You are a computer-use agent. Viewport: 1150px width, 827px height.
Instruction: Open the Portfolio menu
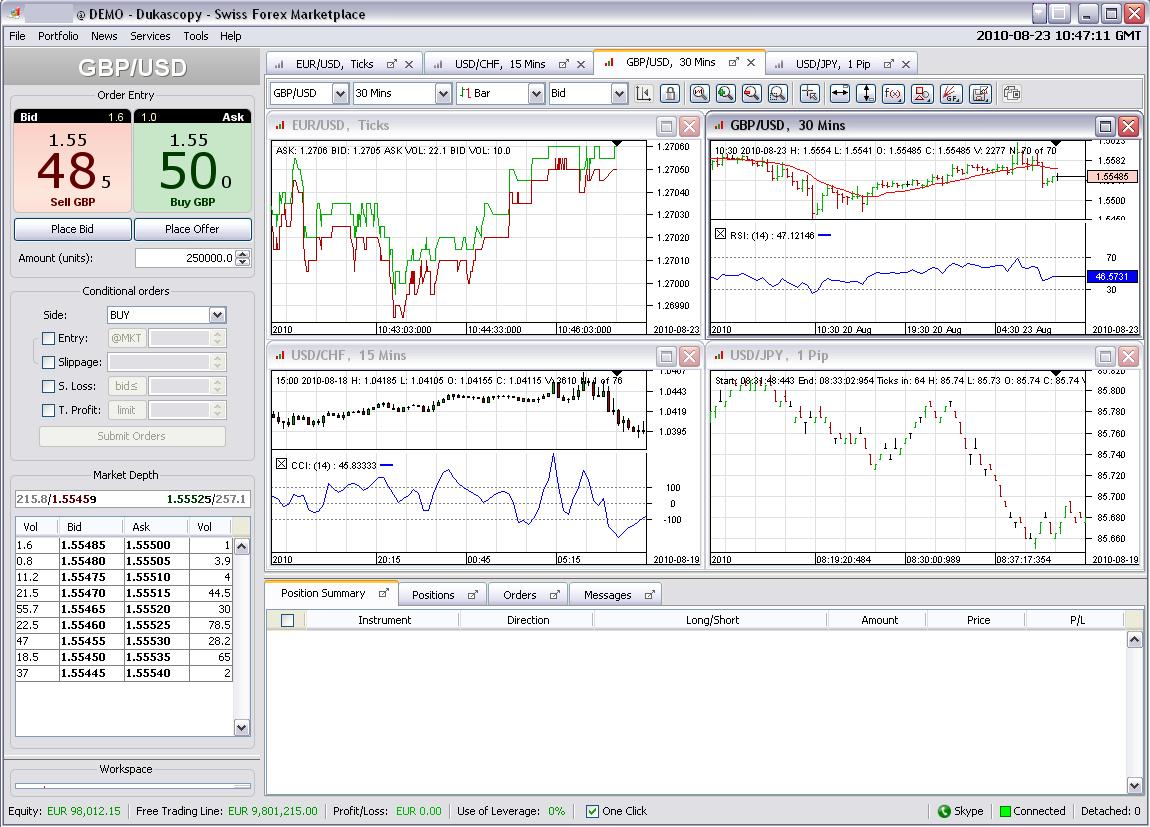(58, 36)
